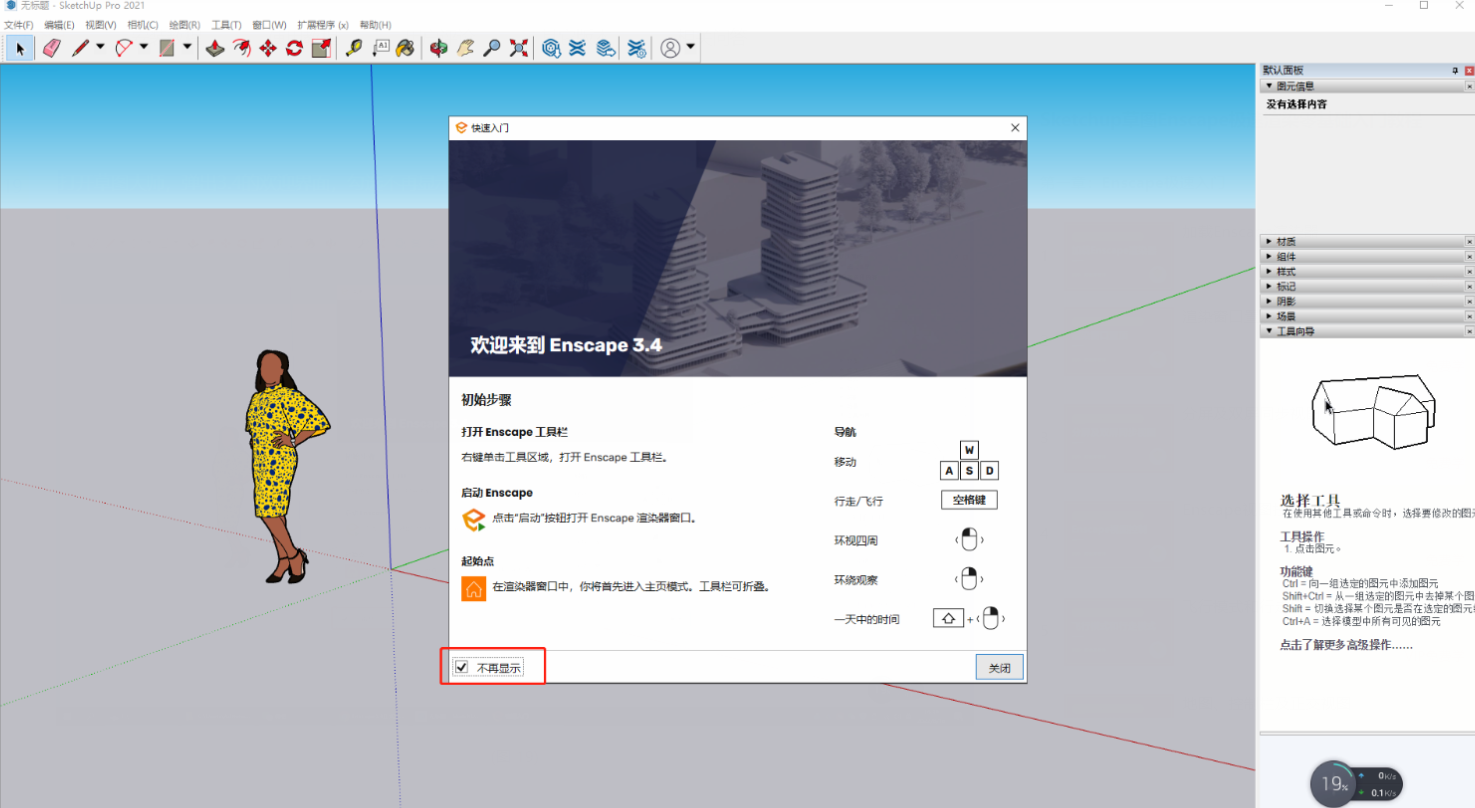Select the Paint Bucket tool
Viewport: 1475px width, 808px height.
tap(405, 48)
